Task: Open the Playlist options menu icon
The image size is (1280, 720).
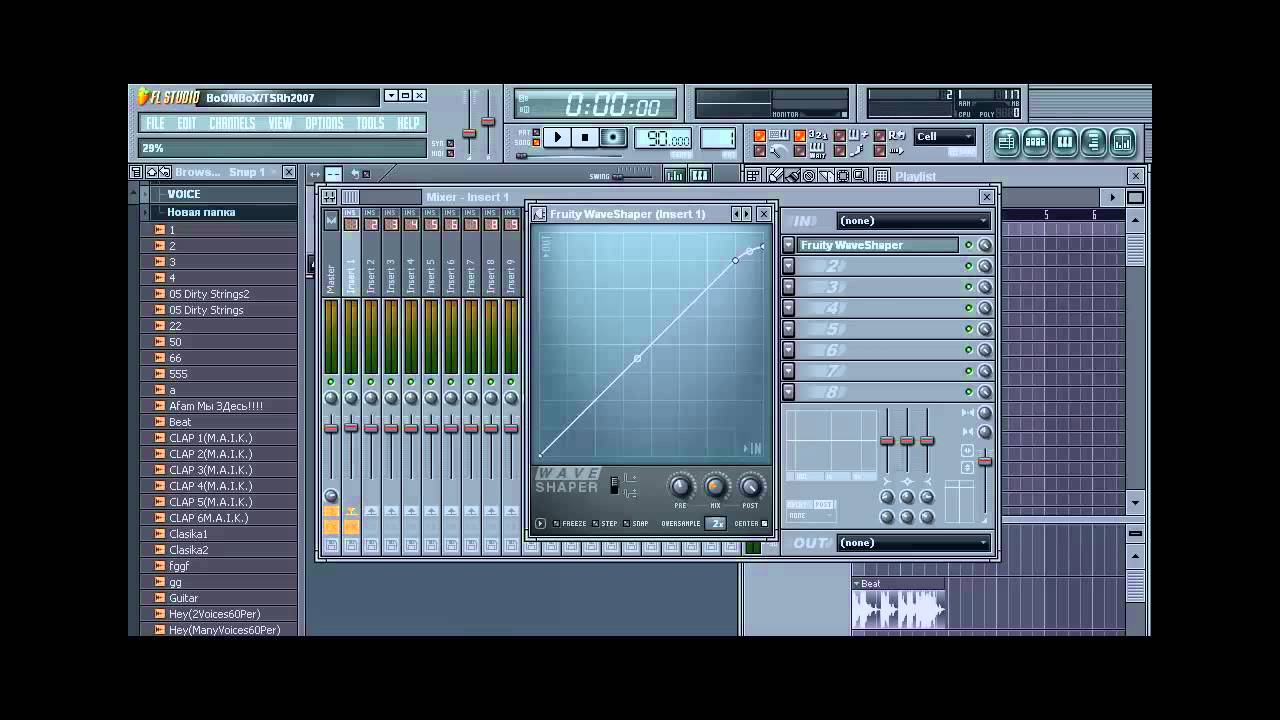Action: (x=753, y=176)
